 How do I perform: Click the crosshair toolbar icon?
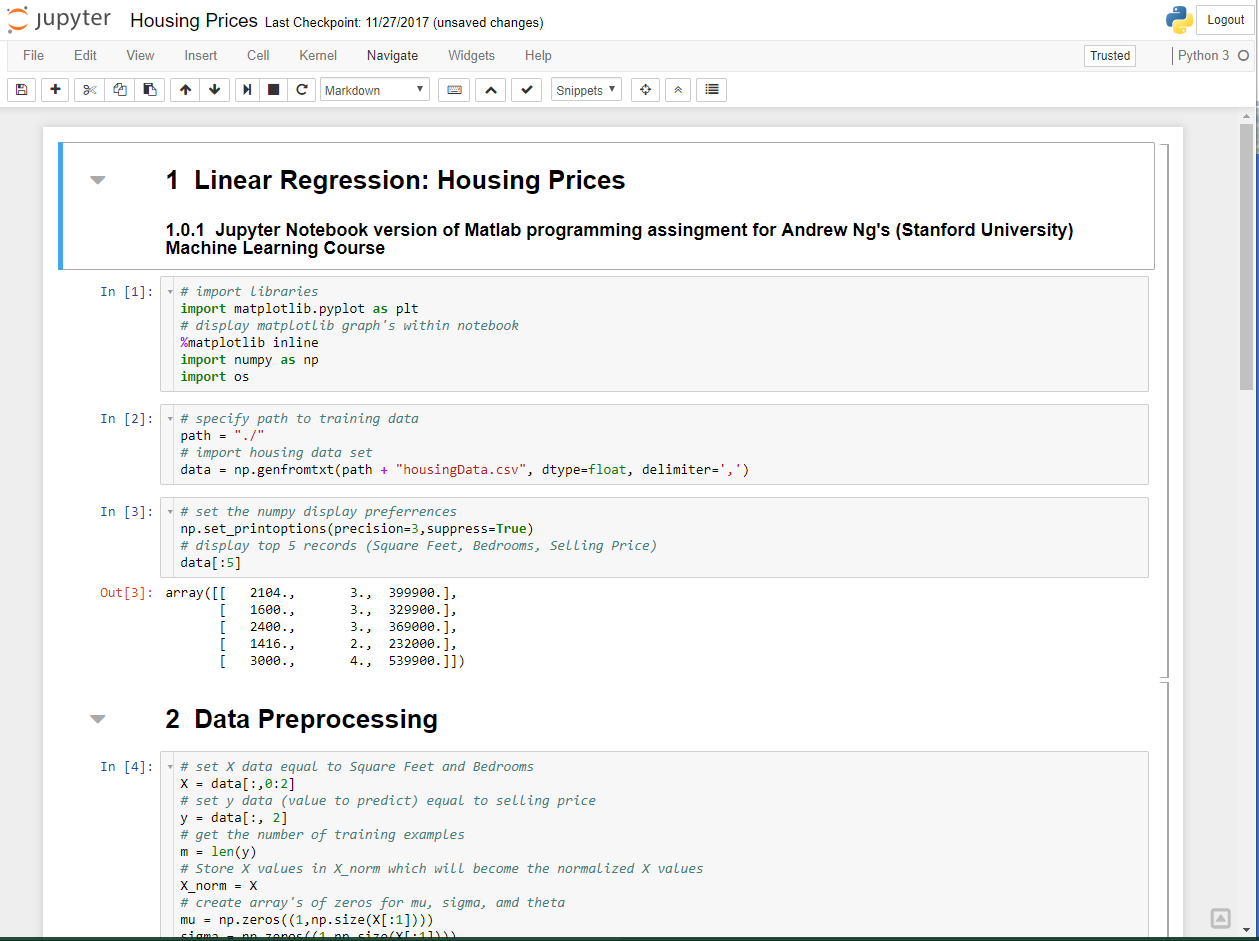(x=645, y=90)
